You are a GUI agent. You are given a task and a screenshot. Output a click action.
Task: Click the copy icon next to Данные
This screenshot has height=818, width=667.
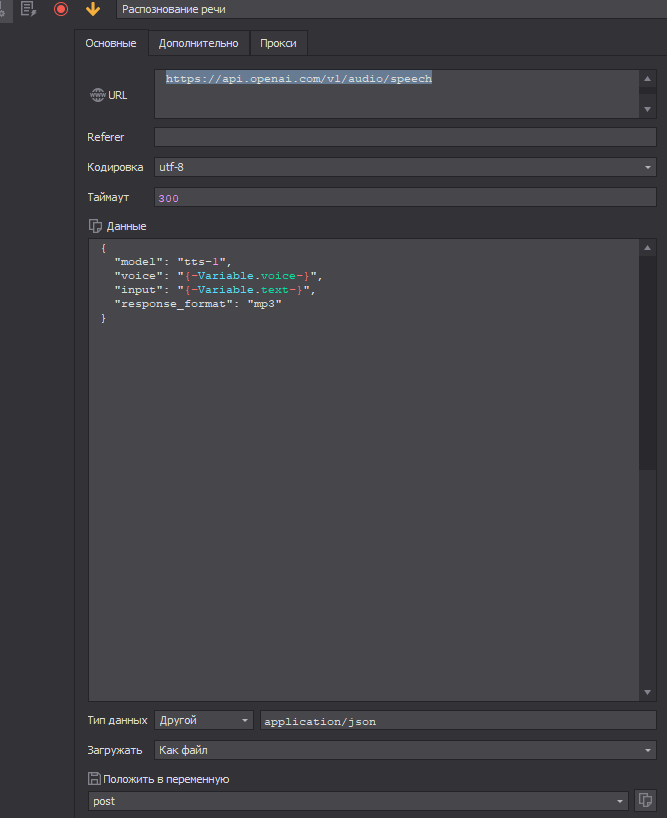(x=96, y=226)
